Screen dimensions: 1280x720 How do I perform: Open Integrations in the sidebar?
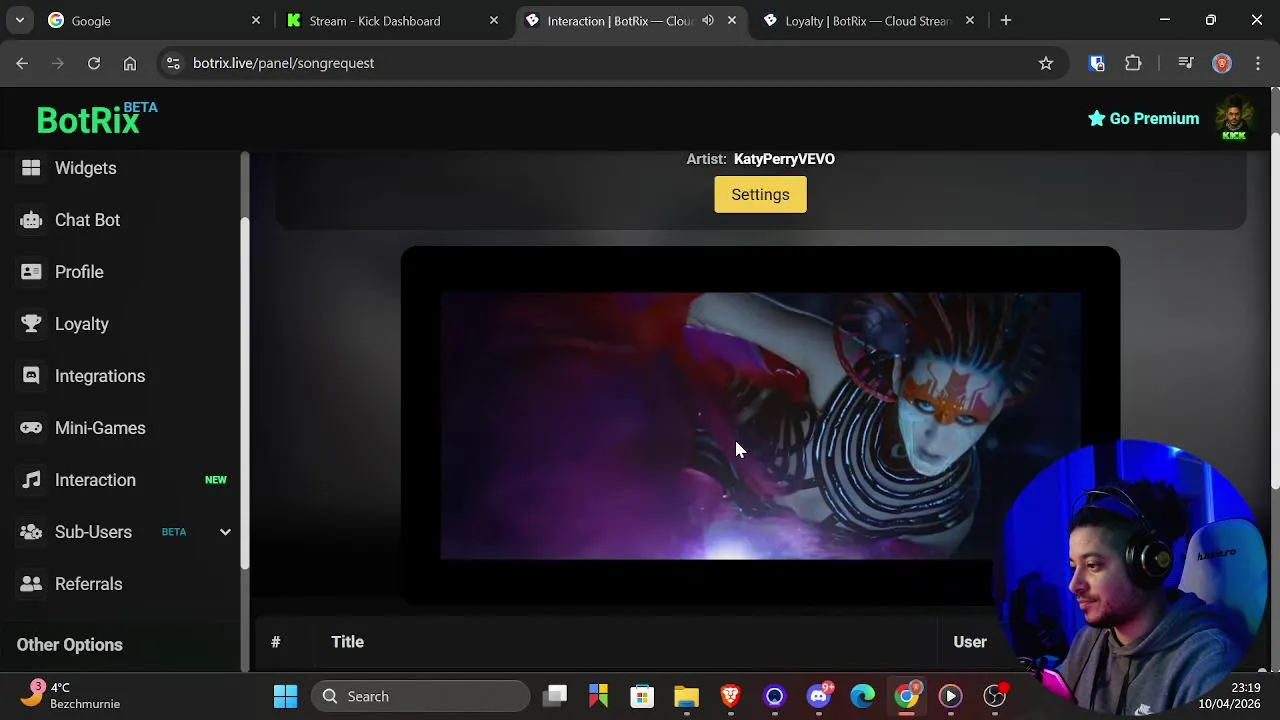[100, 376]
